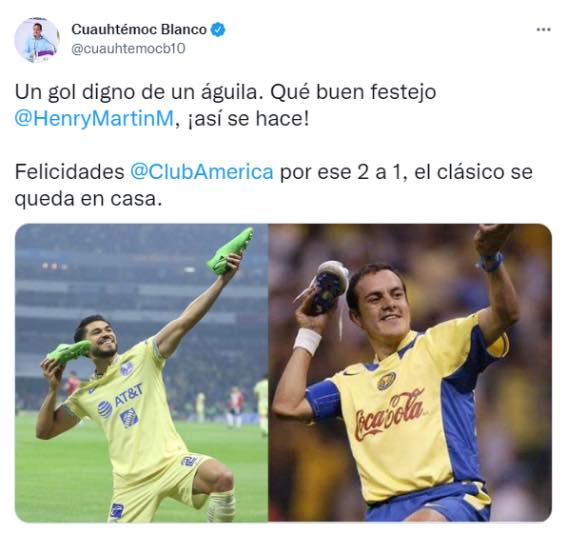Open the left photo of the kneeling player
567x534 pixels.
(141, 373)
